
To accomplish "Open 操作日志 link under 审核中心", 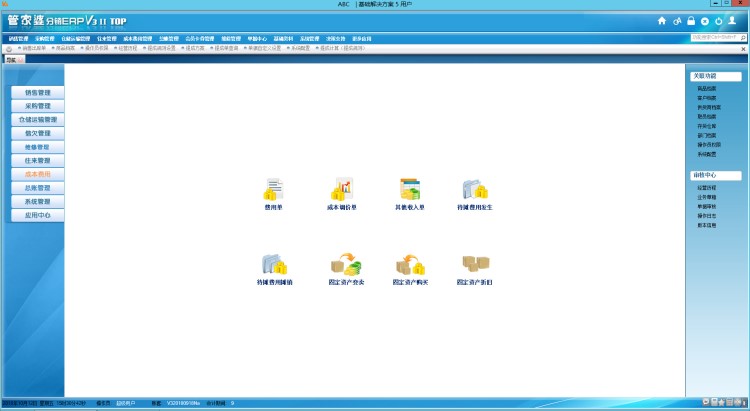I will 706,216.
